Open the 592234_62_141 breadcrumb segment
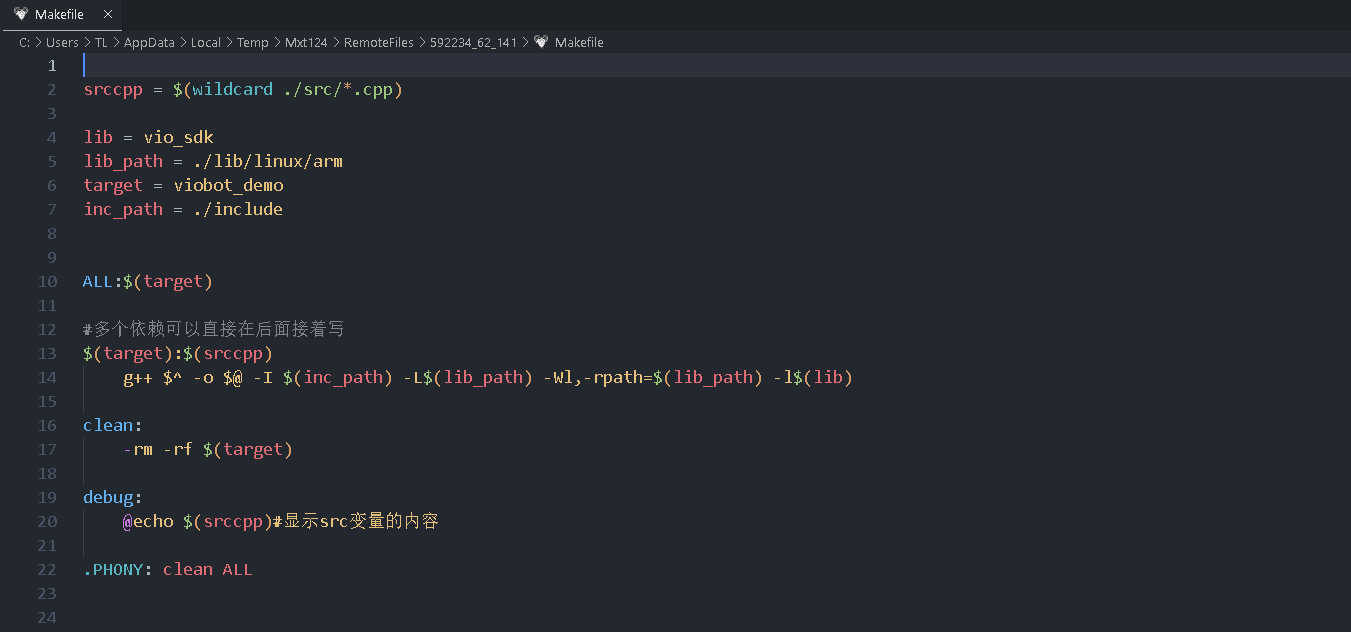Image resolution: width=1351 pixels, height=632 pixels. 473,43
